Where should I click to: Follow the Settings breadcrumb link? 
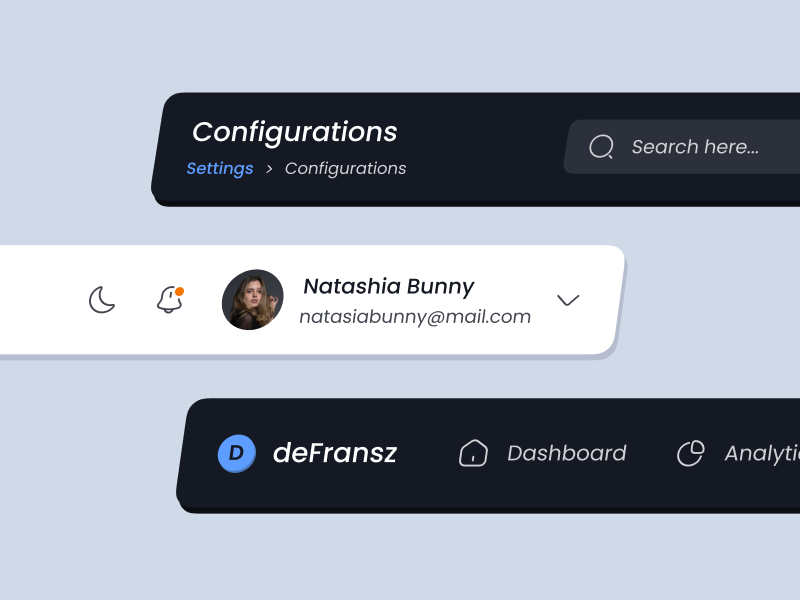220,169
